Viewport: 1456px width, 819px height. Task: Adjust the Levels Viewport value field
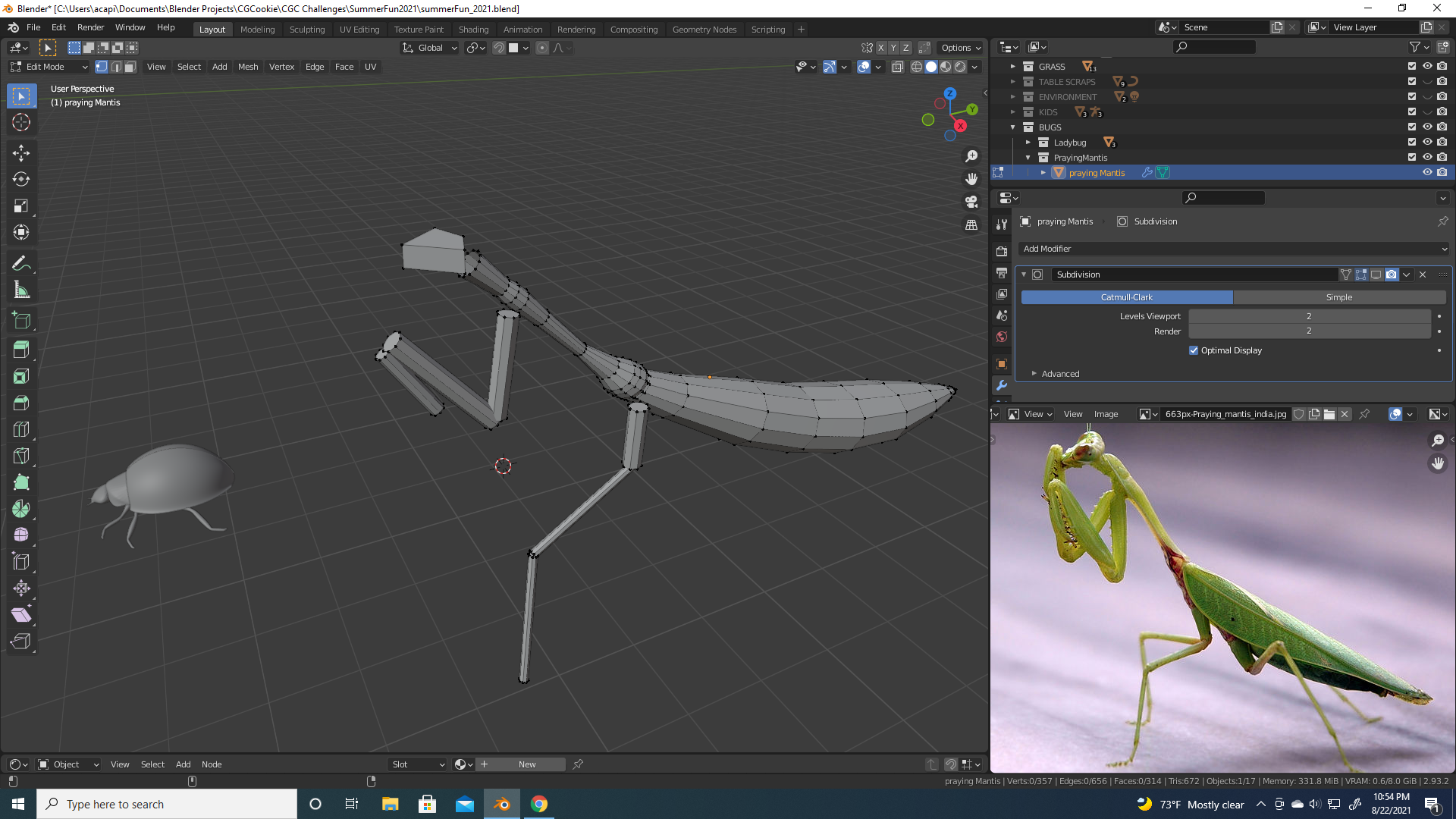tap(1308, 316)
